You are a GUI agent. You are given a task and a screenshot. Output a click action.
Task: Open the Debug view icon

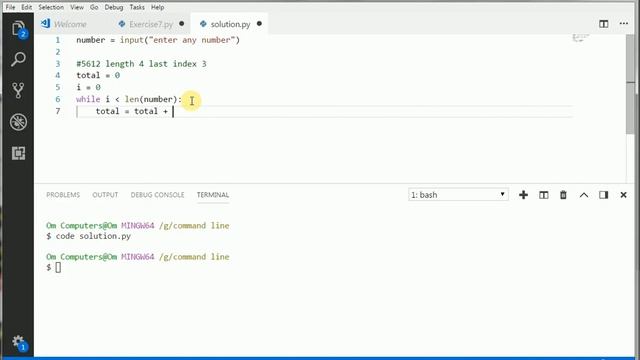(x=18, y=122)
